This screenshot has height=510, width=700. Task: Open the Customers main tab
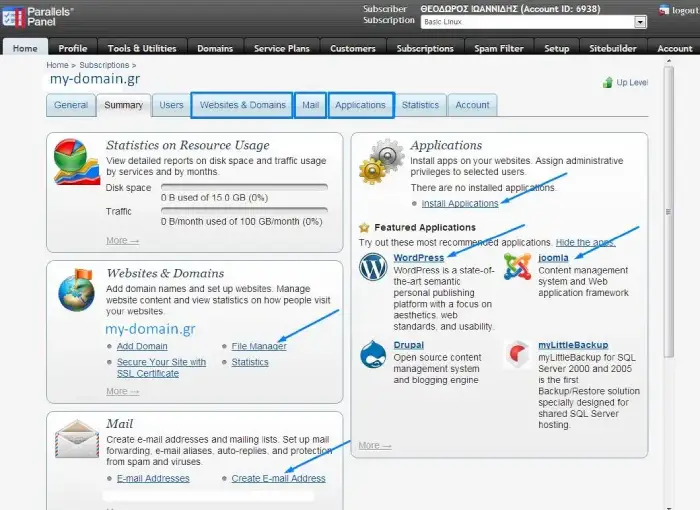pyautogui.click(x=353, y=48)
